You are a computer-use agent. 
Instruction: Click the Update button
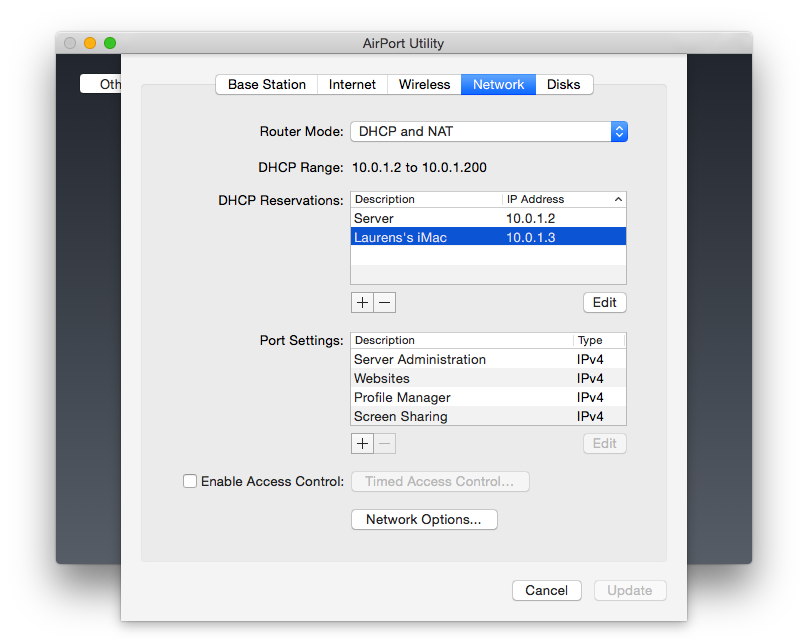tap(630, 590)
